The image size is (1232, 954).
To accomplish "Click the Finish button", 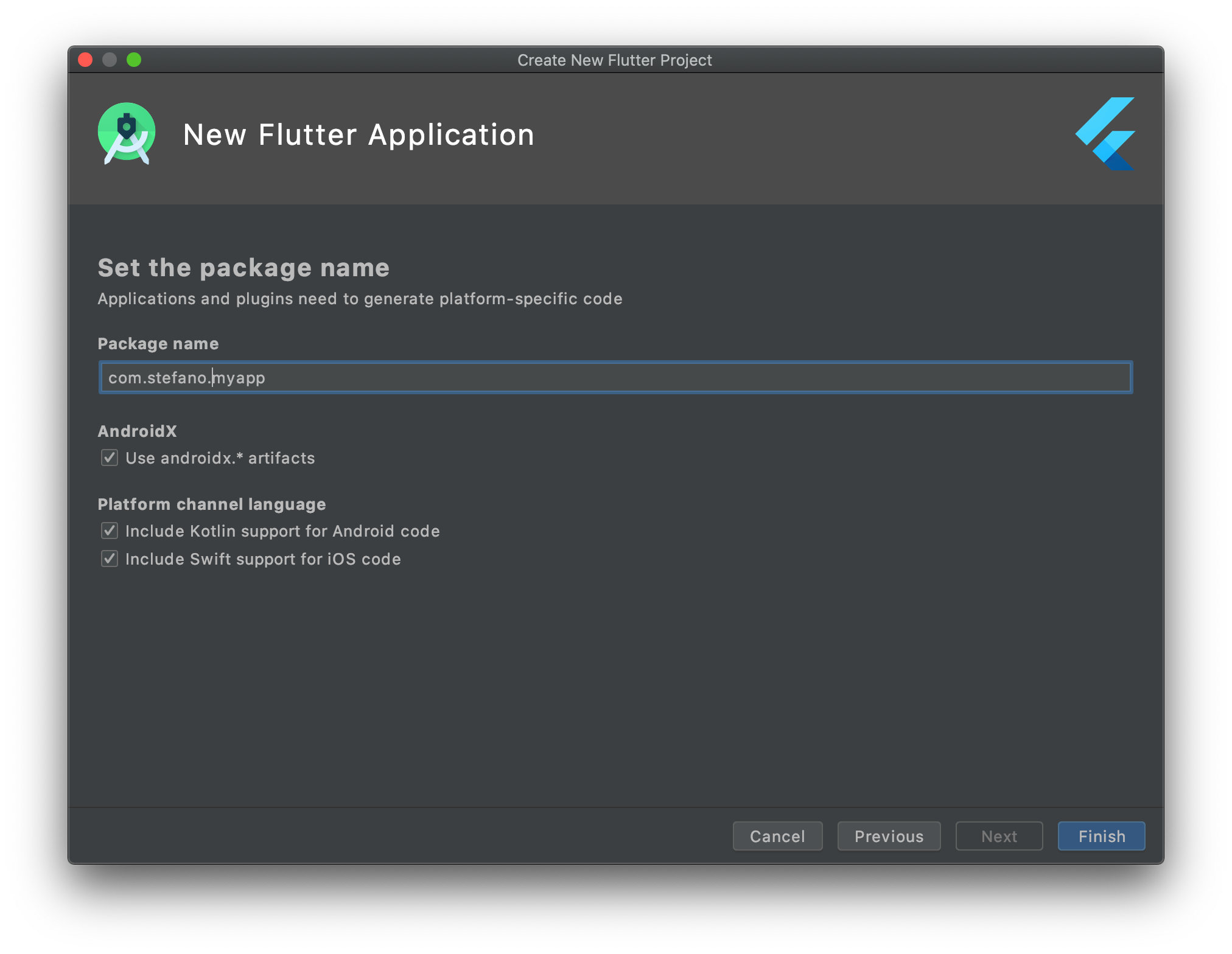I will coord(1101,836).
